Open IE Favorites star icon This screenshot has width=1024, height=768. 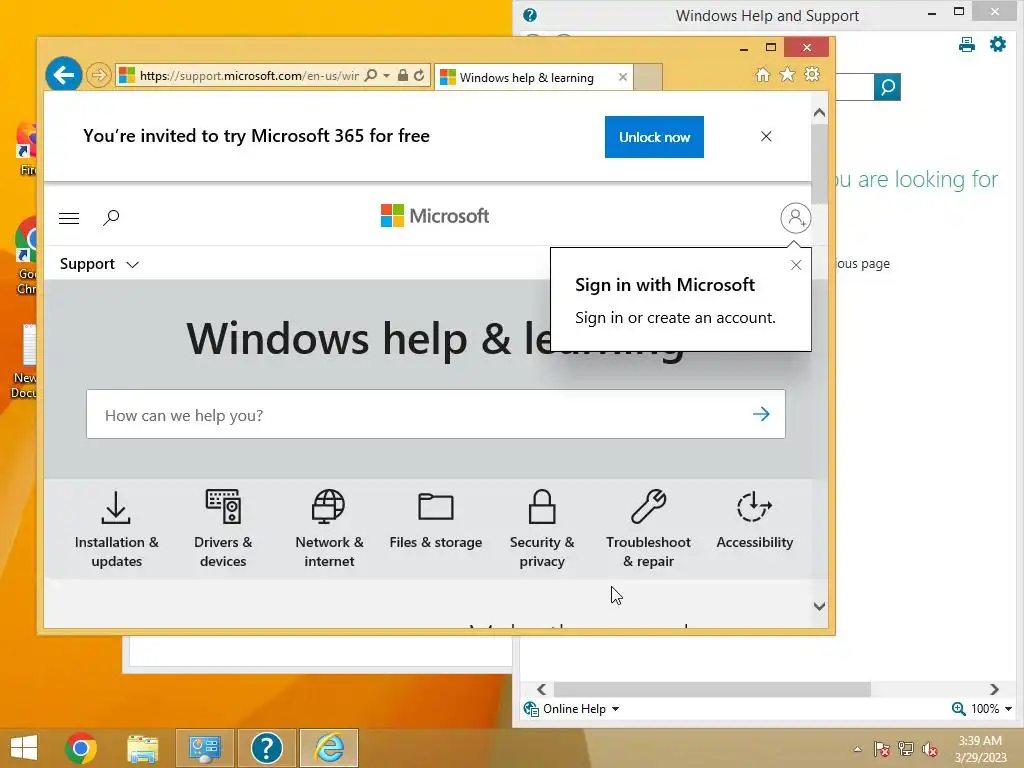point(788,75)
